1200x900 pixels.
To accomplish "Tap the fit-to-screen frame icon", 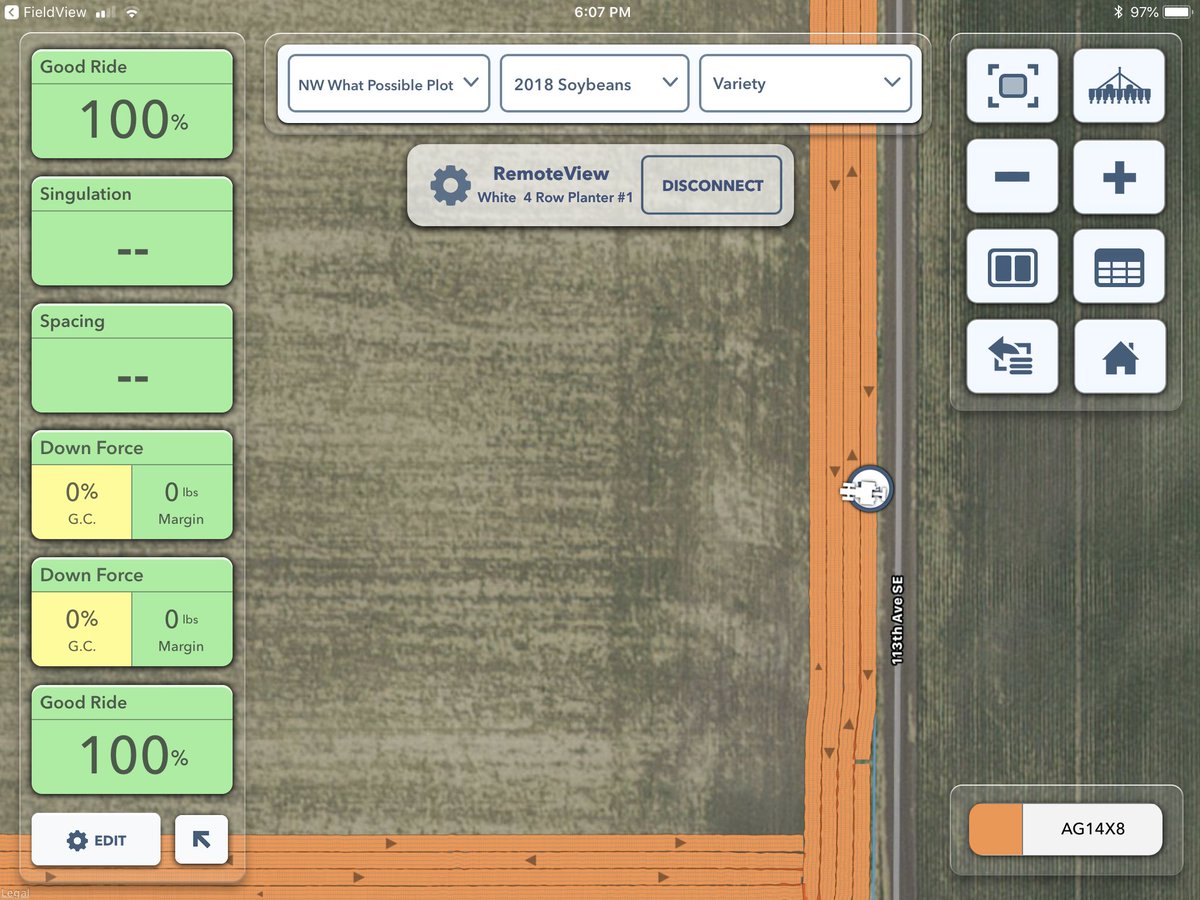I will point(1012,86).
